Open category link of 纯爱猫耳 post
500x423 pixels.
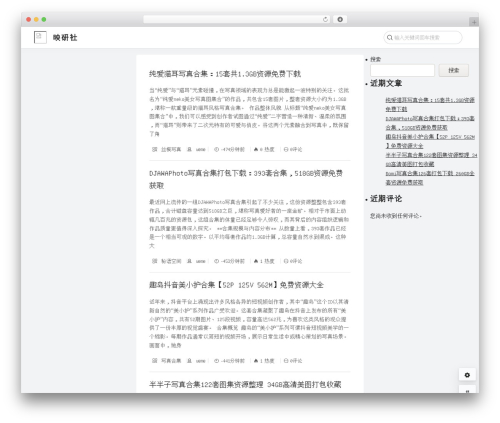[x=171, y=149]
